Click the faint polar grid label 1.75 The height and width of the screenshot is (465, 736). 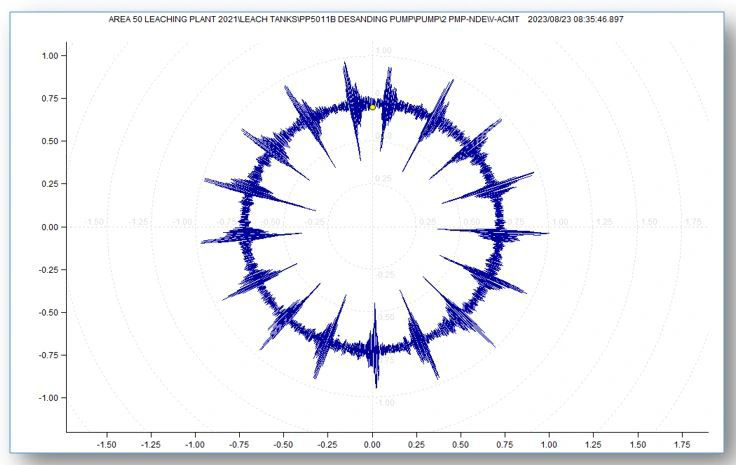point(693,221)
